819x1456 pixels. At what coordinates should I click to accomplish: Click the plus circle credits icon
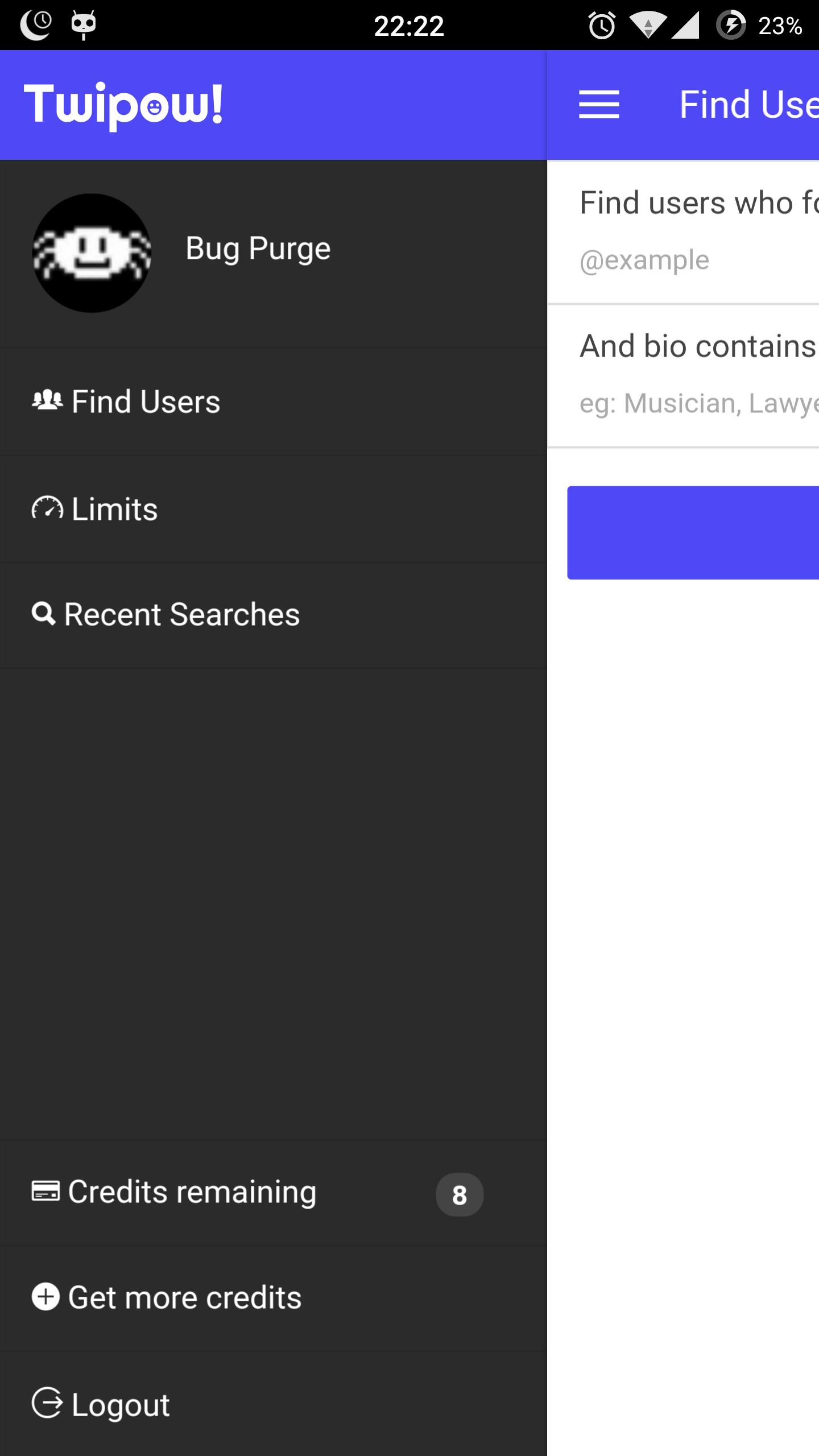(45, 1297)
